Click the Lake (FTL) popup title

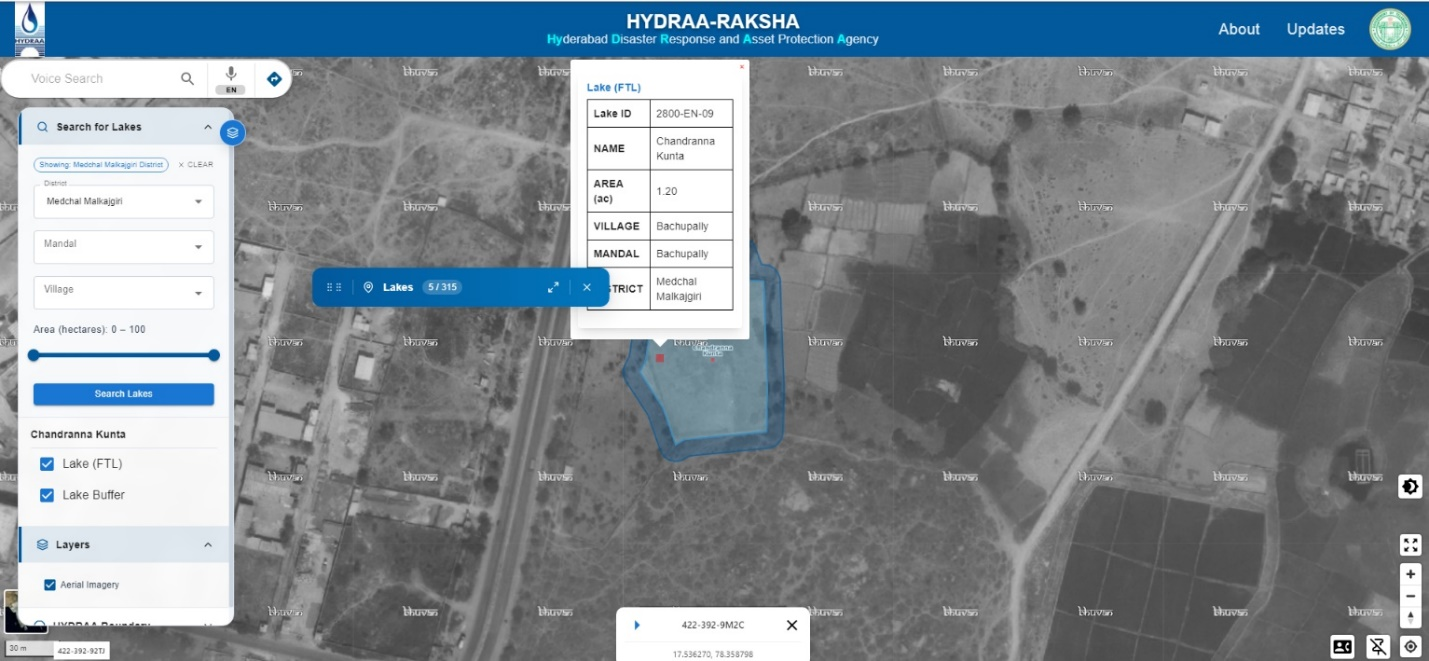(614, 88)
